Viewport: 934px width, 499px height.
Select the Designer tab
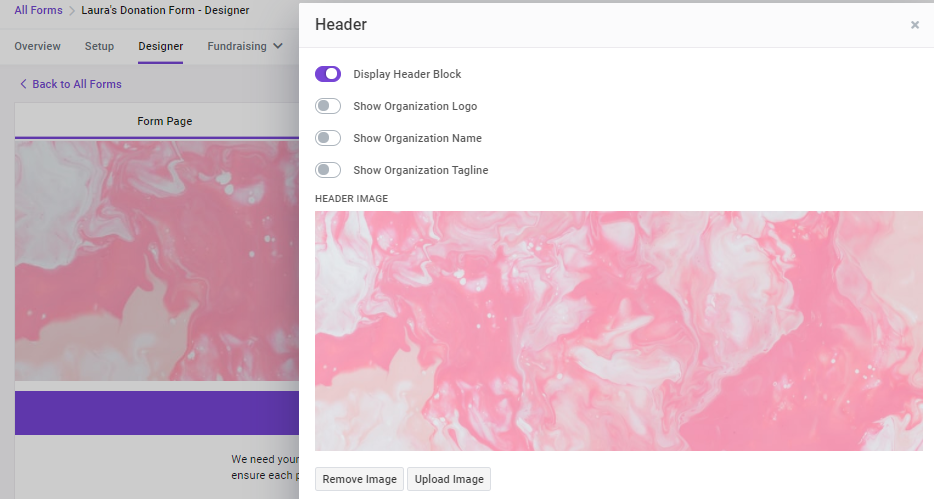pos(160,46)
